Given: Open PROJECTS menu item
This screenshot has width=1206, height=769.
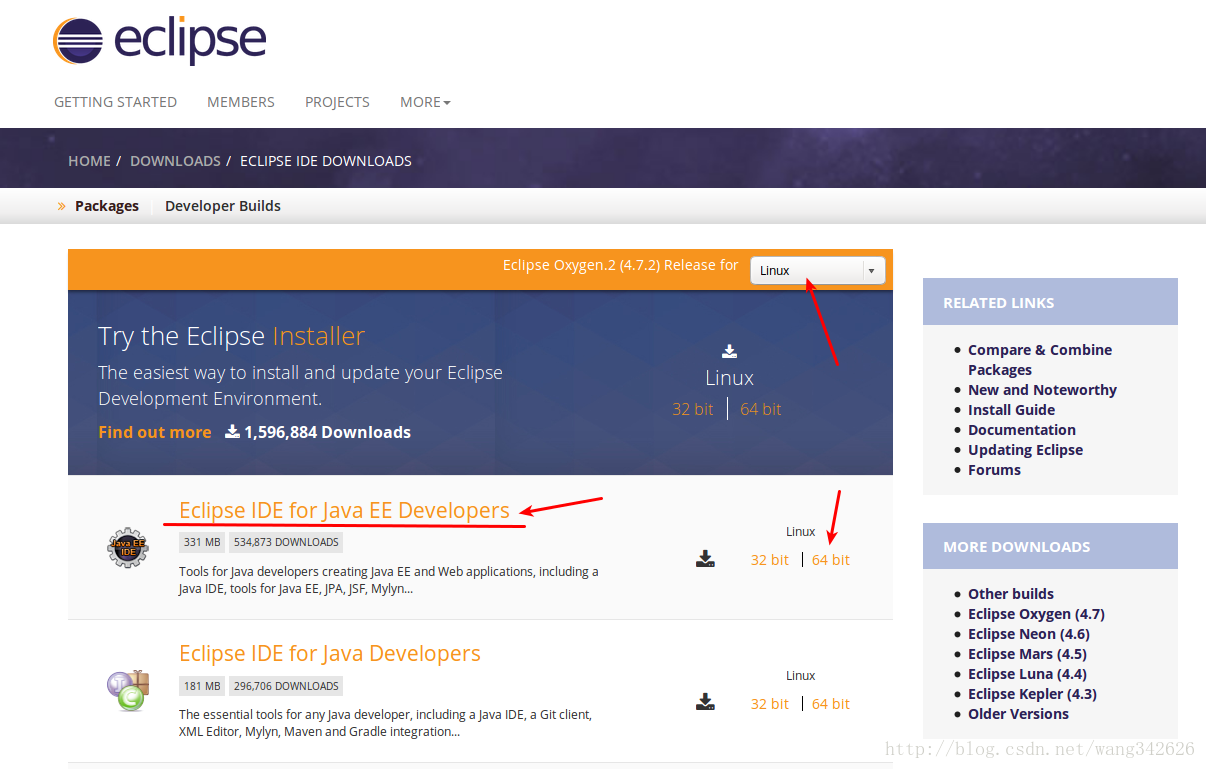Looking at the screenshot, I should point(337,102).
